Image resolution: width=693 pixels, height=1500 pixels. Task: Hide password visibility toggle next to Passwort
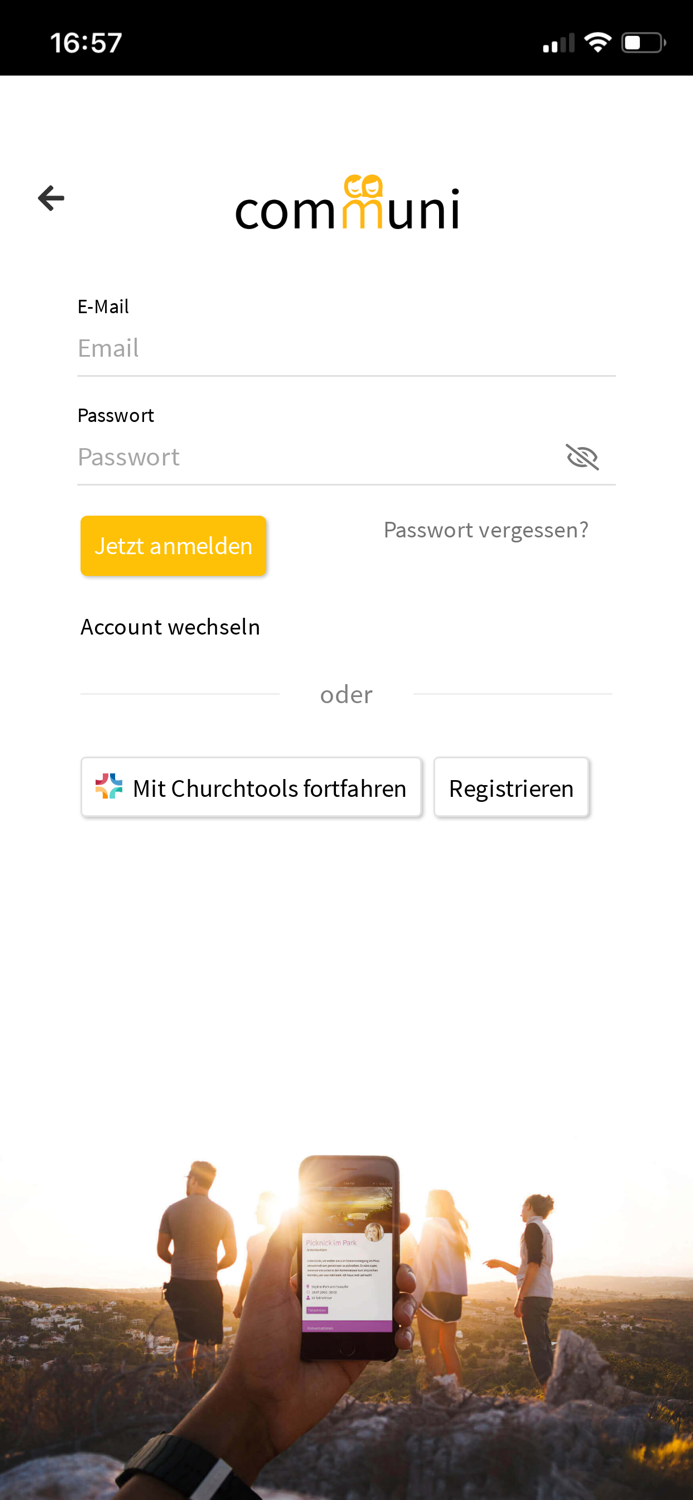[582, 456]
